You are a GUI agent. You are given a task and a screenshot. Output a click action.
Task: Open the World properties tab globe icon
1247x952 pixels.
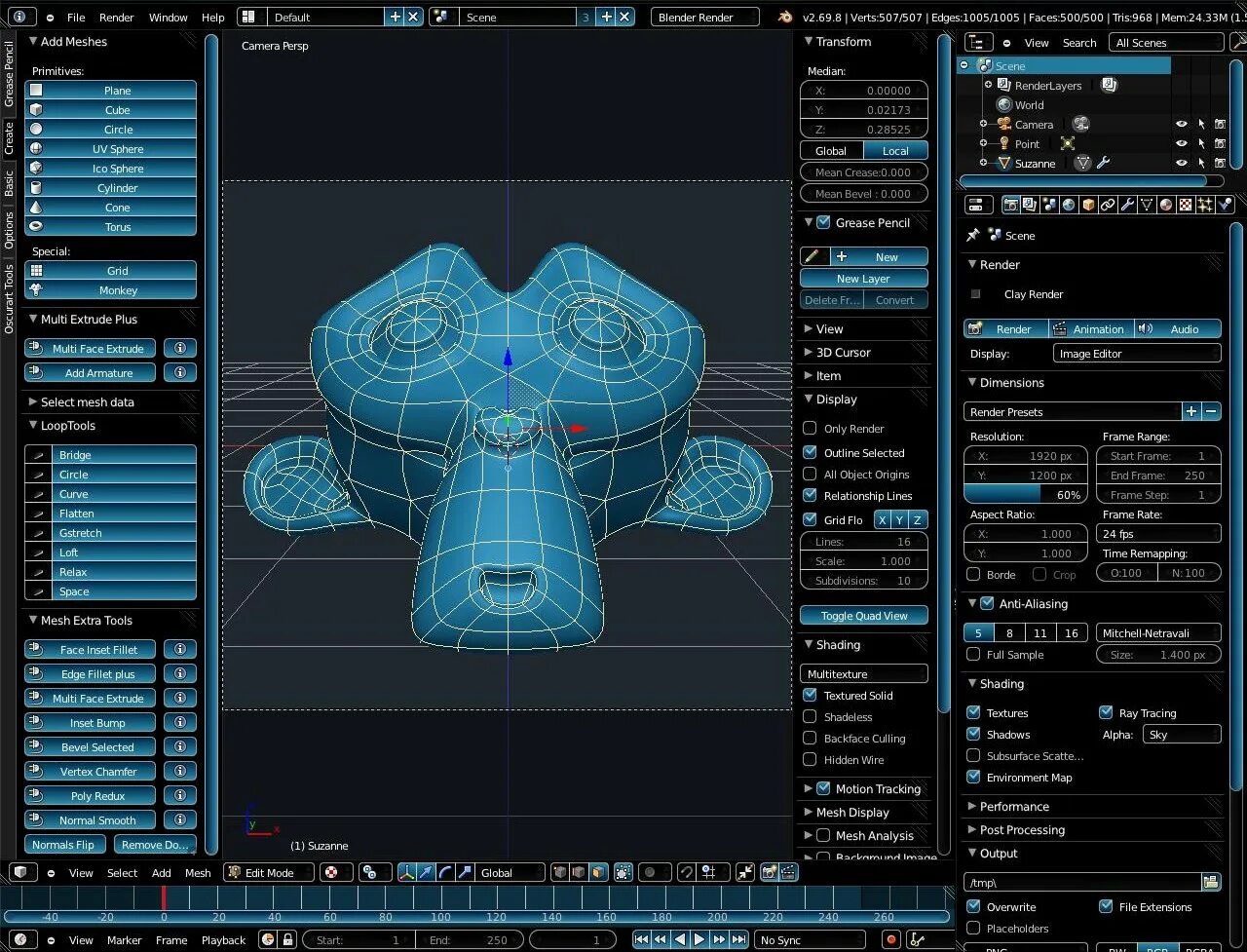coord(1069,205)
